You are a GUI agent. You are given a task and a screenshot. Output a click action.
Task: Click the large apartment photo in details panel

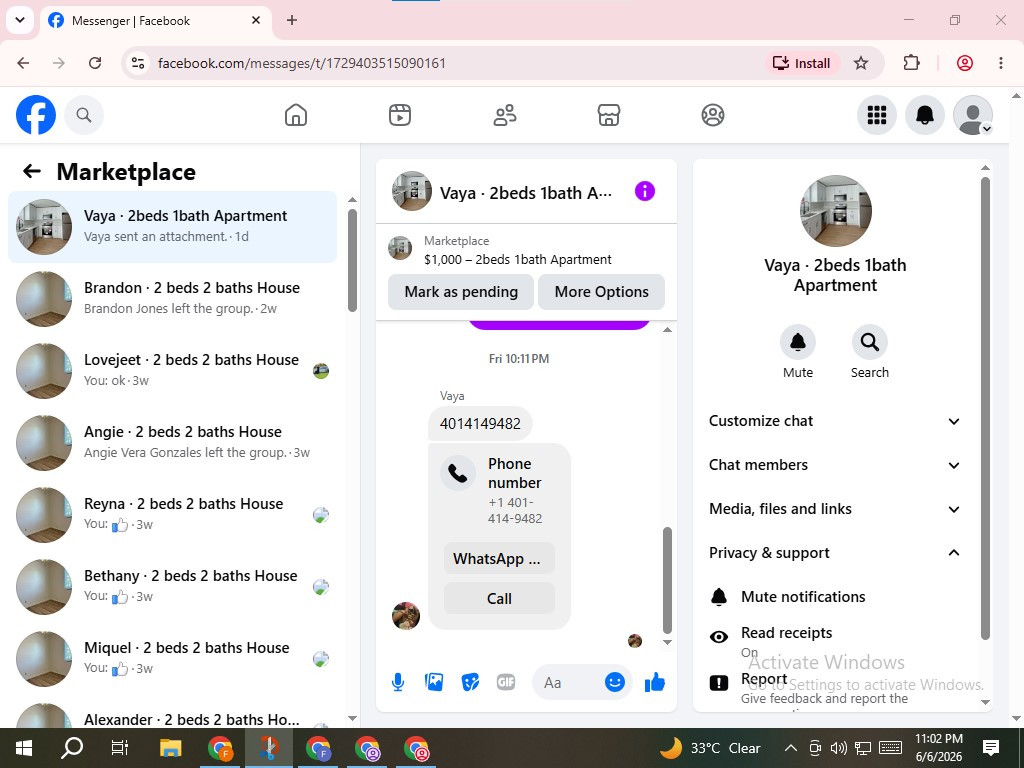click(x=835, y=210)
